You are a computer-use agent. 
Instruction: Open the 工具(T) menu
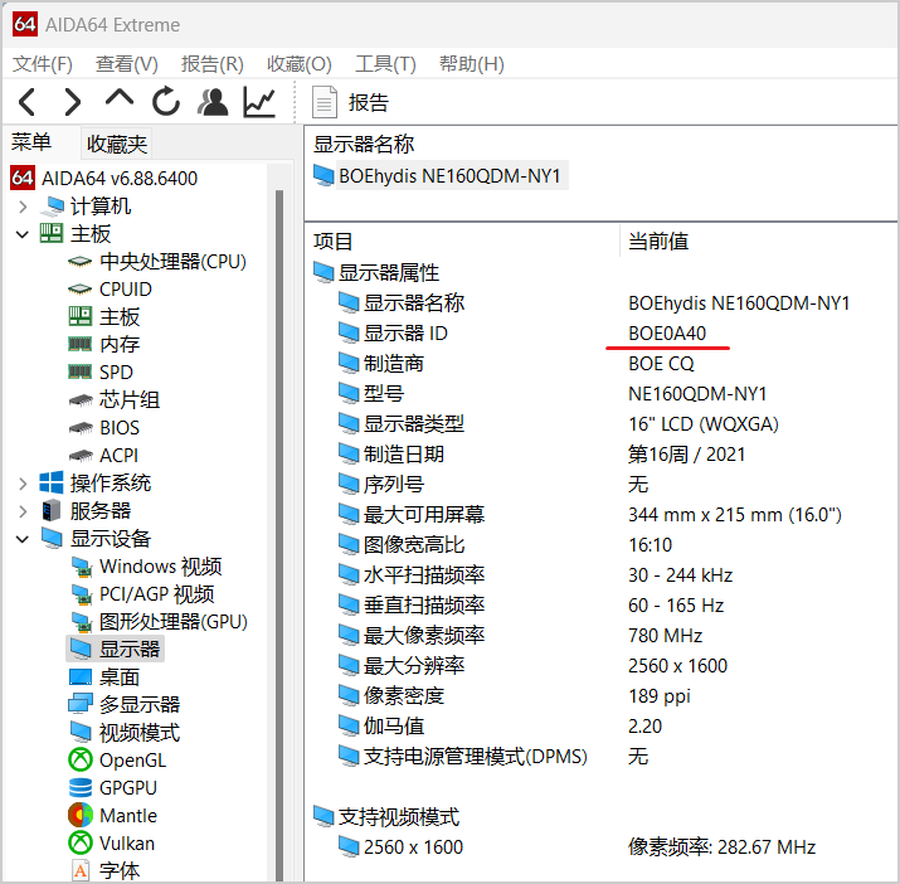click(385, 64)
